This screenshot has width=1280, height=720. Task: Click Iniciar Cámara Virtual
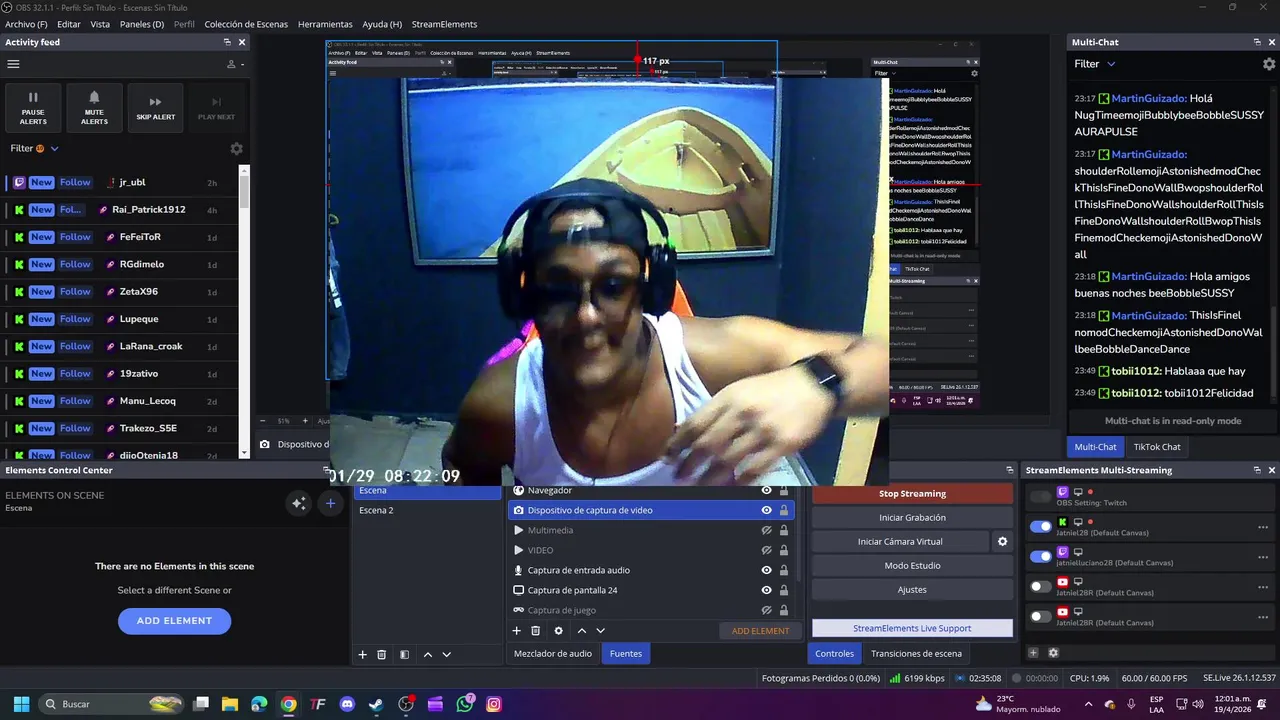click(900, 542)
